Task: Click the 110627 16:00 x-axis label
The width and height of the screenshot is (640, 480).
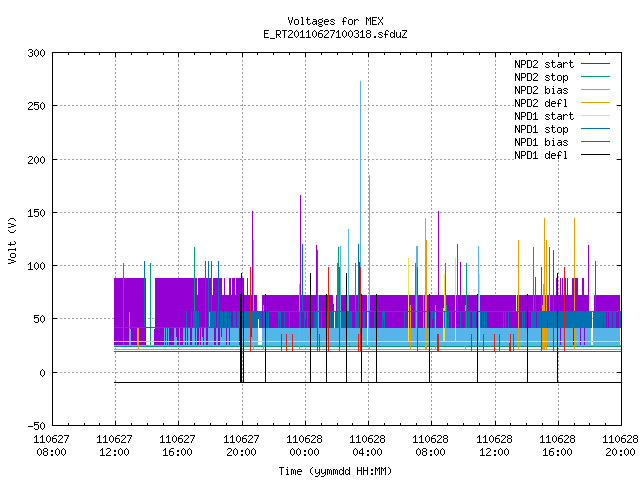Action: [178, 446]
